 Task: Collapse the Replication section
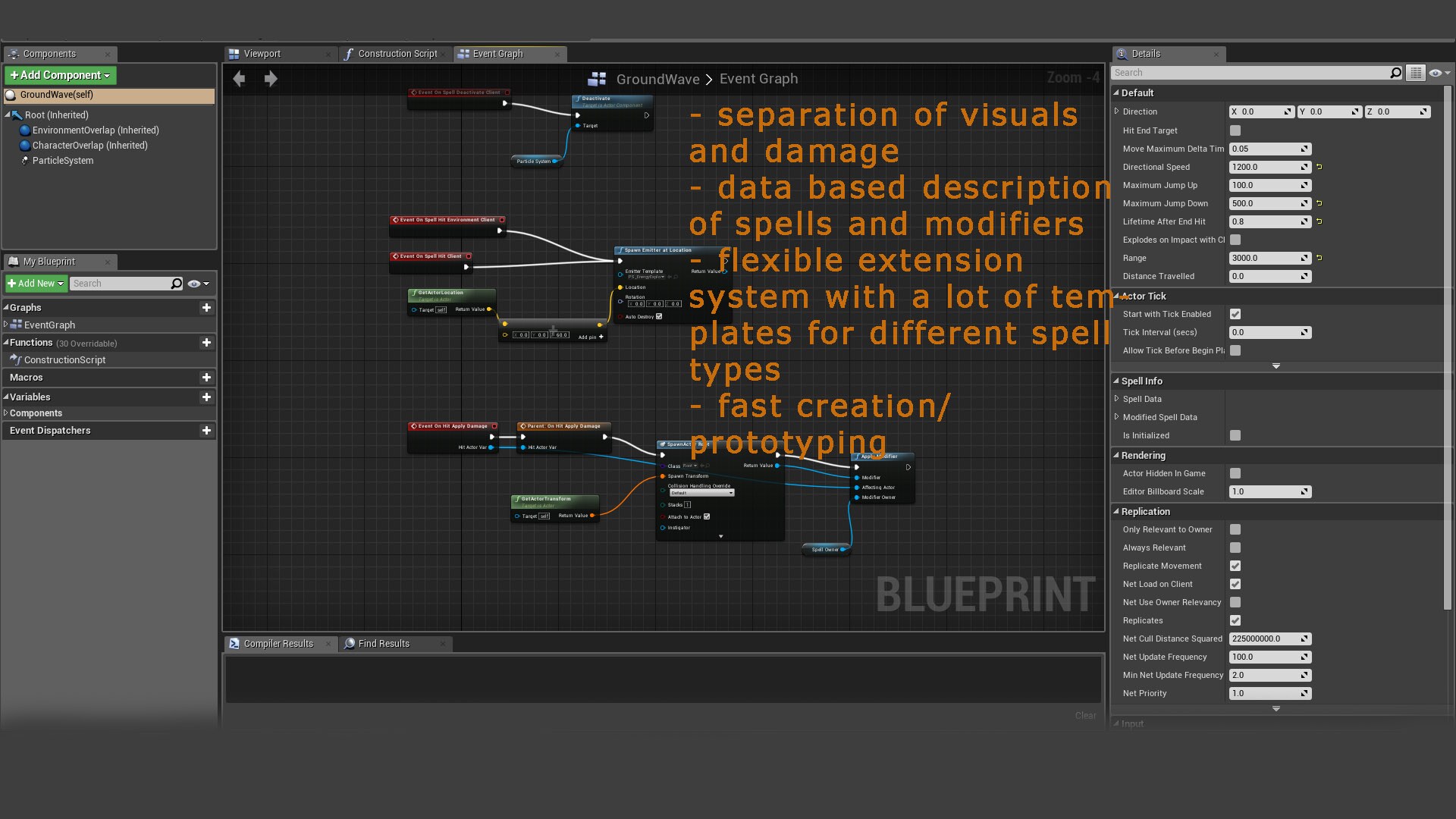coord(1116,511)
